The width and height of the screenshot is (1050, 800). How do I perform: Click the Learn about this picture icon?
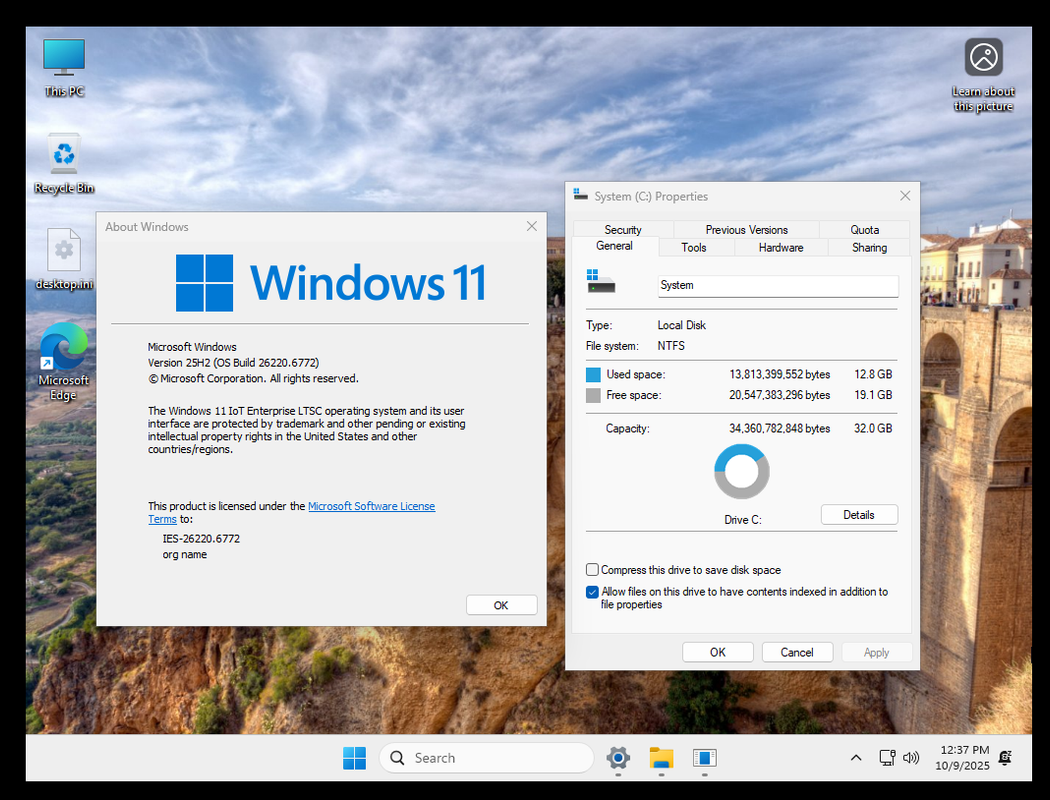point(983,74)
